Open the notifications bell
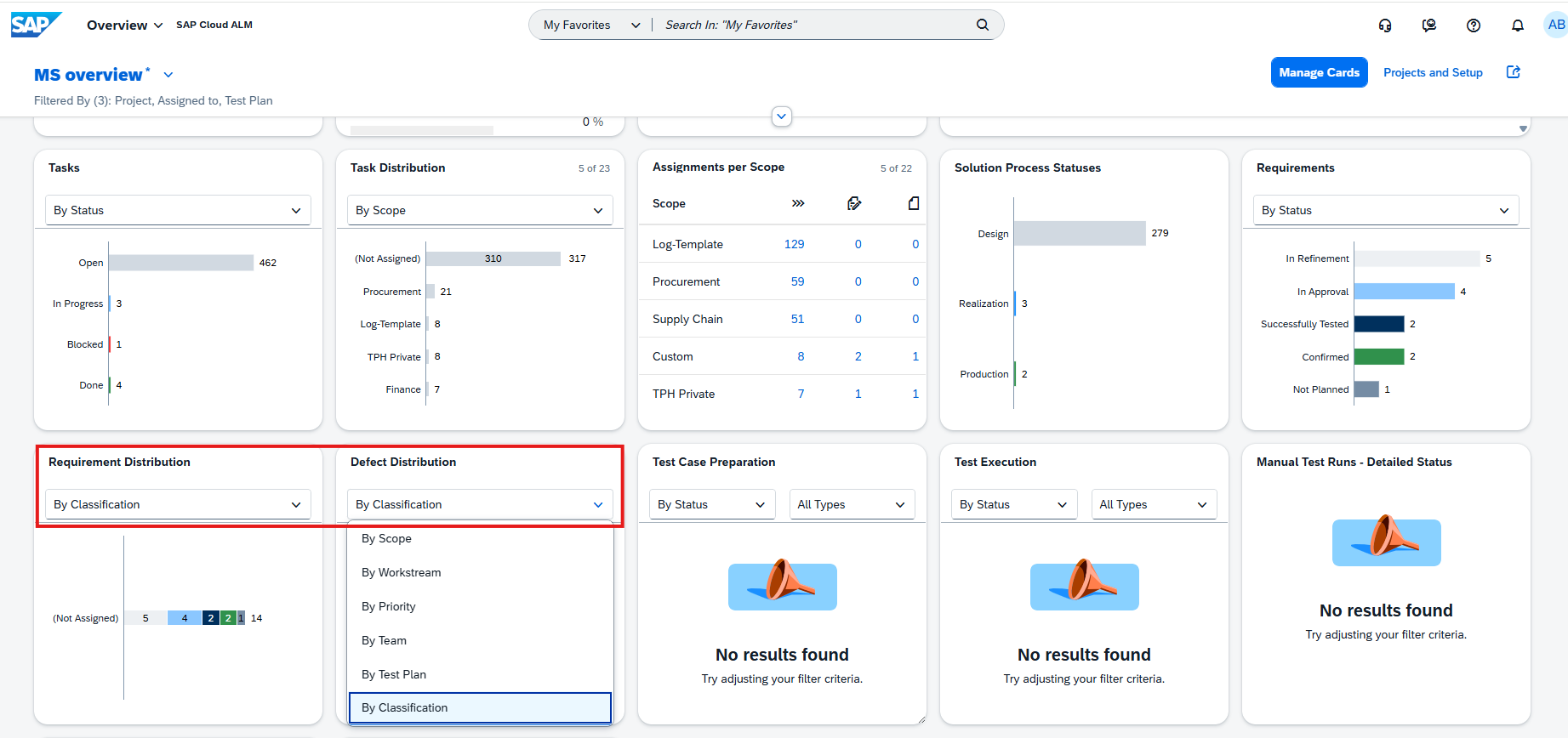This screenshot has height=738, width=1568. 1518,26
